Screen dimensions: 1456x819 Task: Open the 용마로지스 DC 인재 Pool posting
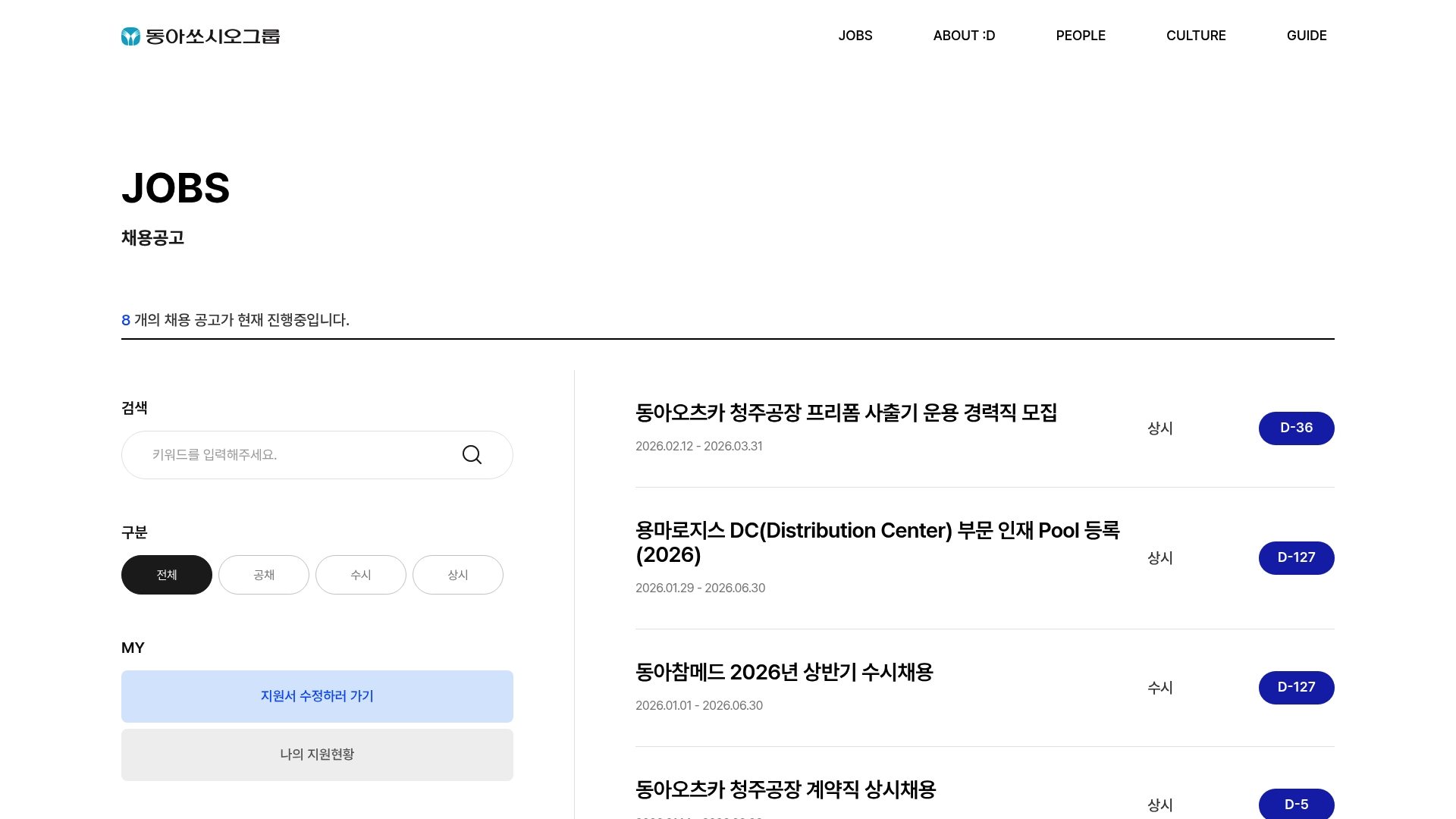pos(880,542)
